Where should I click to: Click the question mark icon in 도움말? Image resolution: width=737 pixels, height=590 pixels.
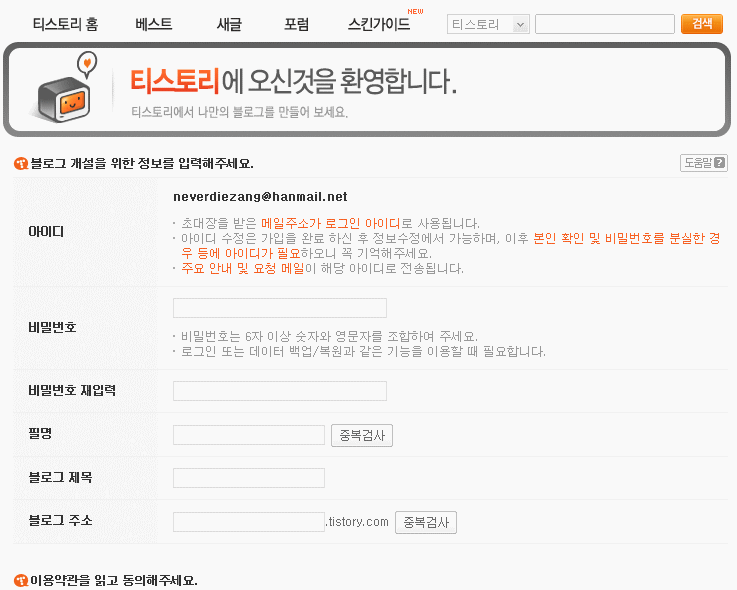pos(720,163)
